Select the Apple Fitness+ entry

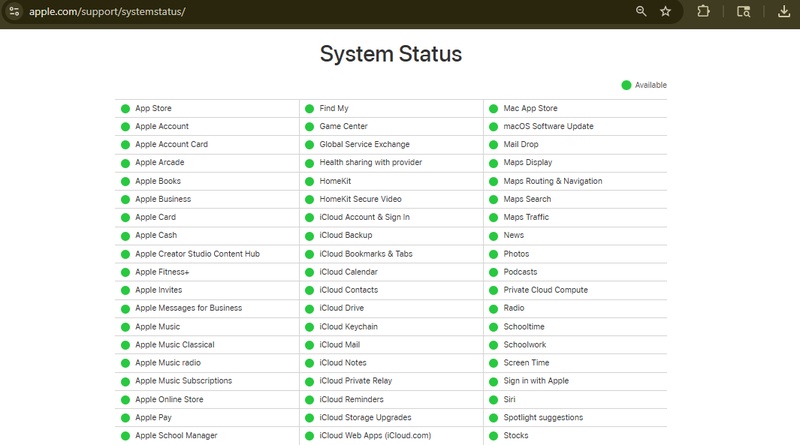[x=162, y=272]
